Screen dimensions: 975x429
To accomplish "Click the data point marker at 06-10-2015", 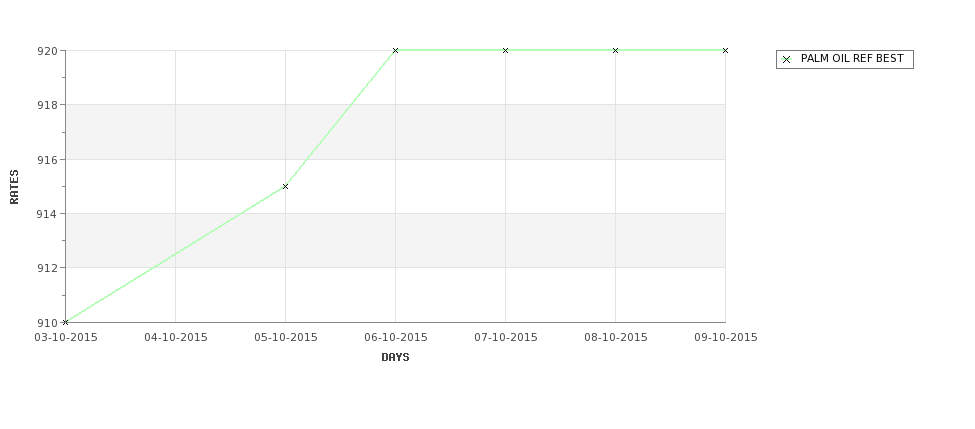I will point(395,50).
